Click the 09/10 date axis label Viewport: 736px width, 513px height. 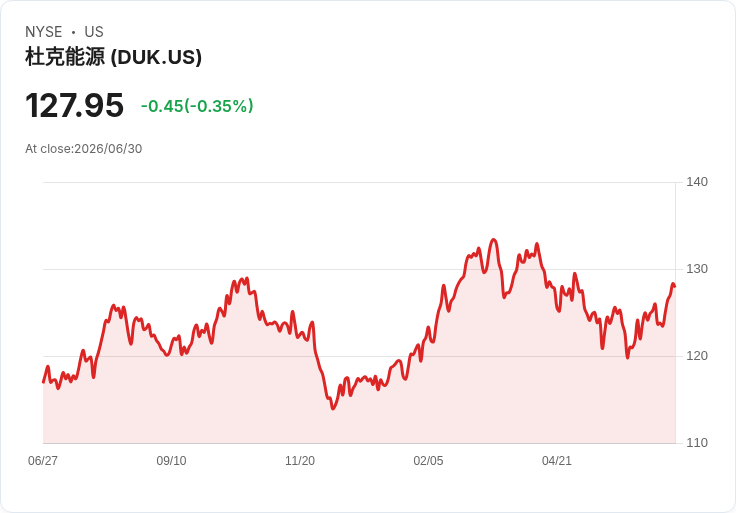pyautogui.click(x=171, y=460)
